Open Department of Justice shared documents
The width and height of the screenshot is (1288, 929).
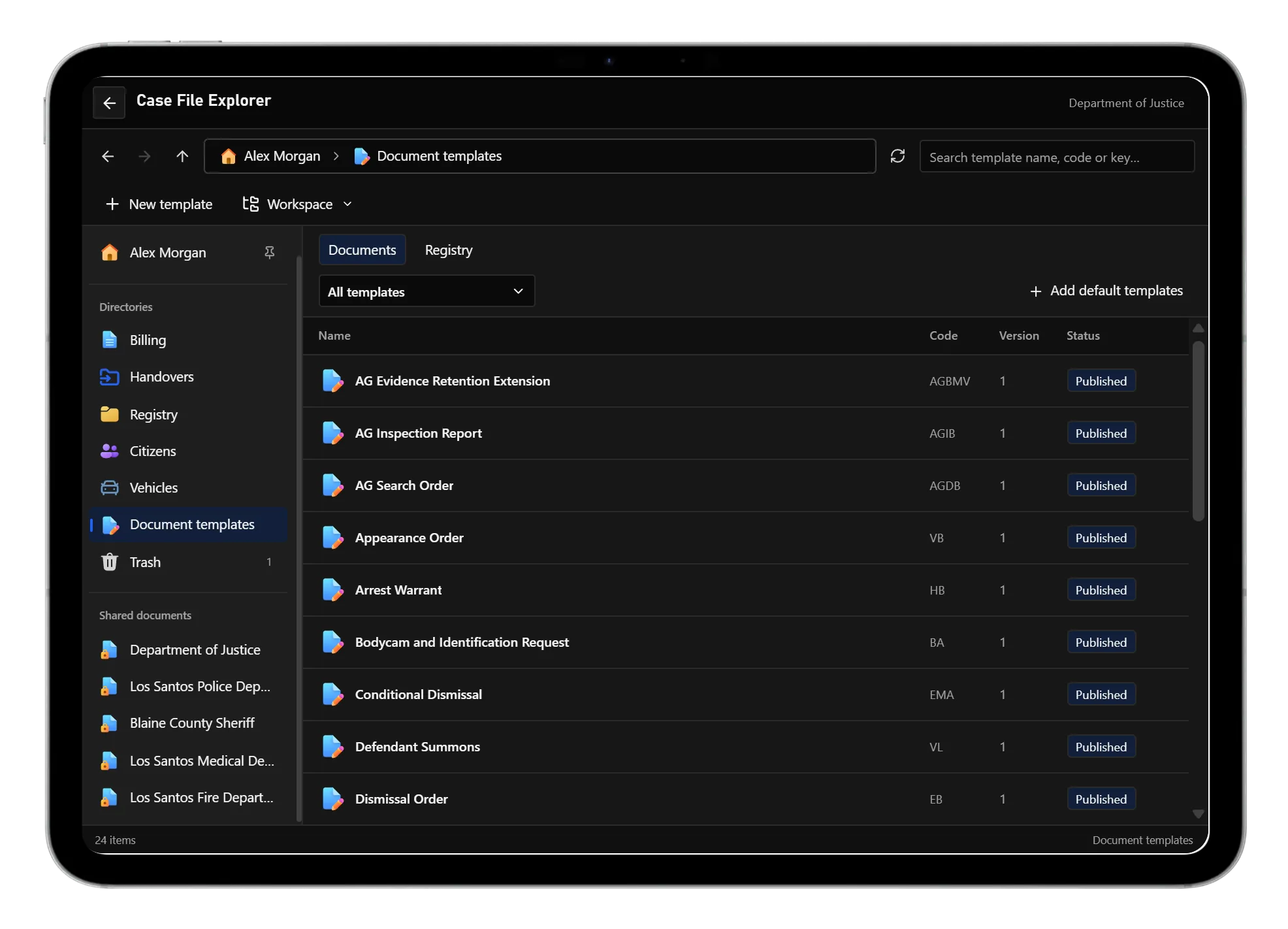[x=188, y=649]
